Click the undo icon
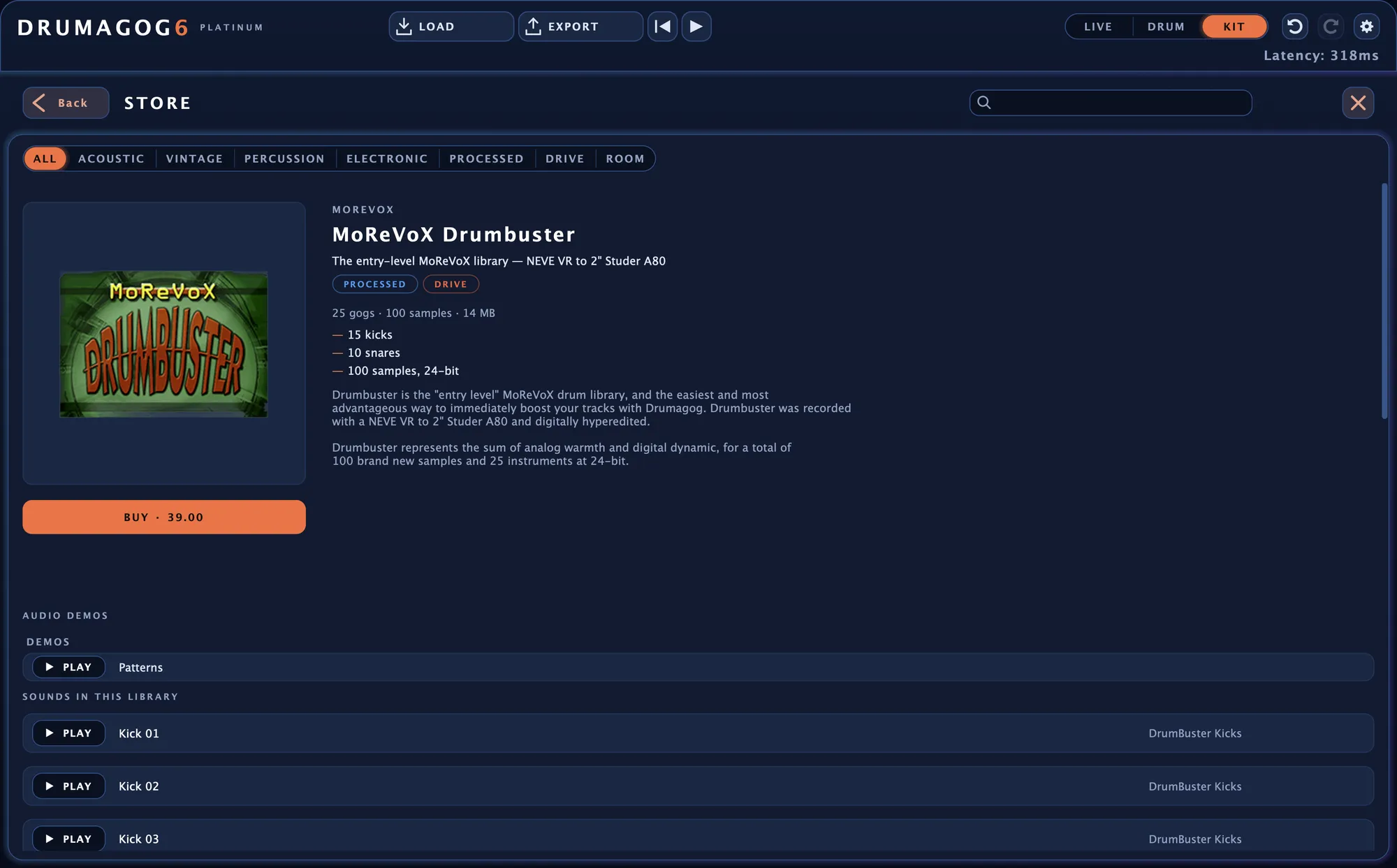Viewport: 1397px width, 868px height. click(1294, 27)
